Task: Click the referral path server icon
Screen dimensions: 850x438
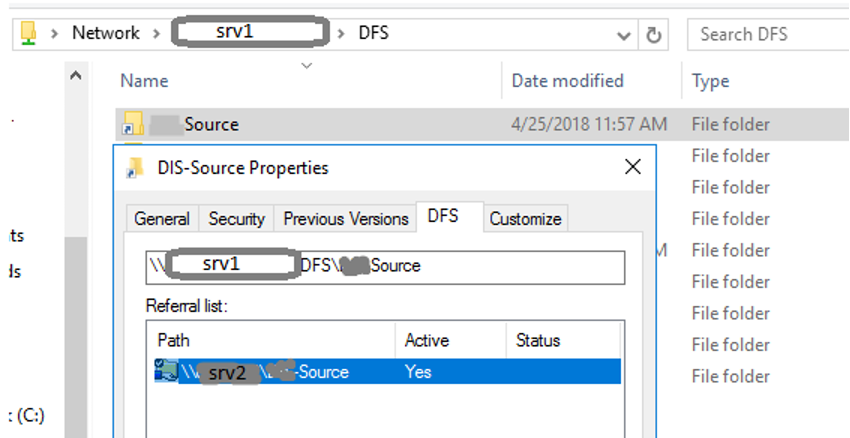Action: coord(165,371)
